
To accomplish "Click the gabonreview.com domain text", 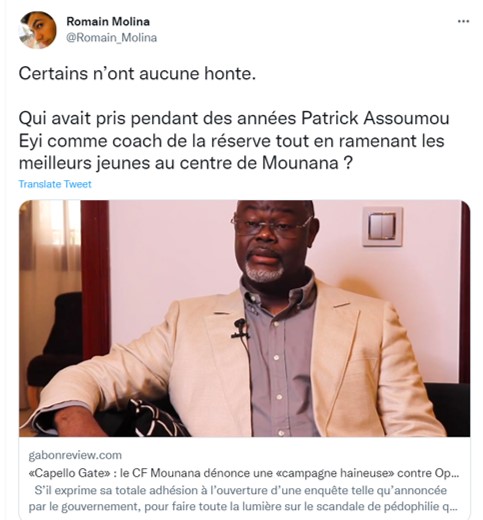I will (x=75, y=455).
